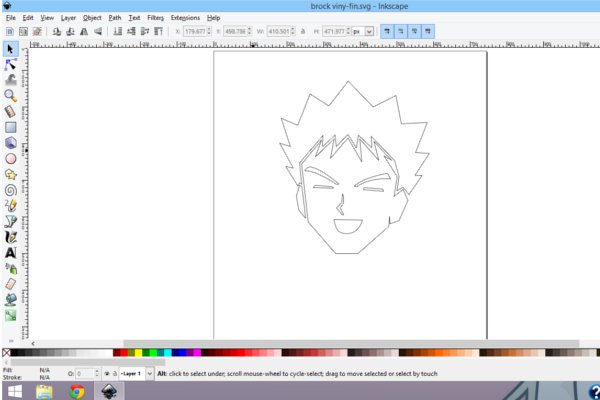Screen dimensions: 600x400
Task: Rotate selection 90° clockwise
Action: (x=70, y=31)
